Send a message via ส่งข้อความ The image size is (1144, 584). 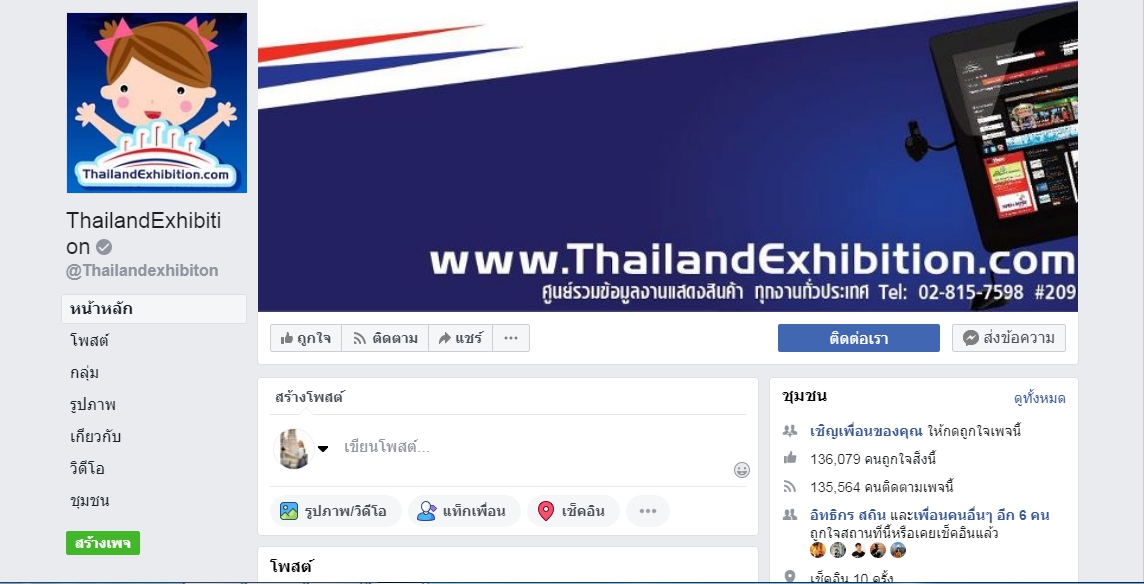point(1009,338)
